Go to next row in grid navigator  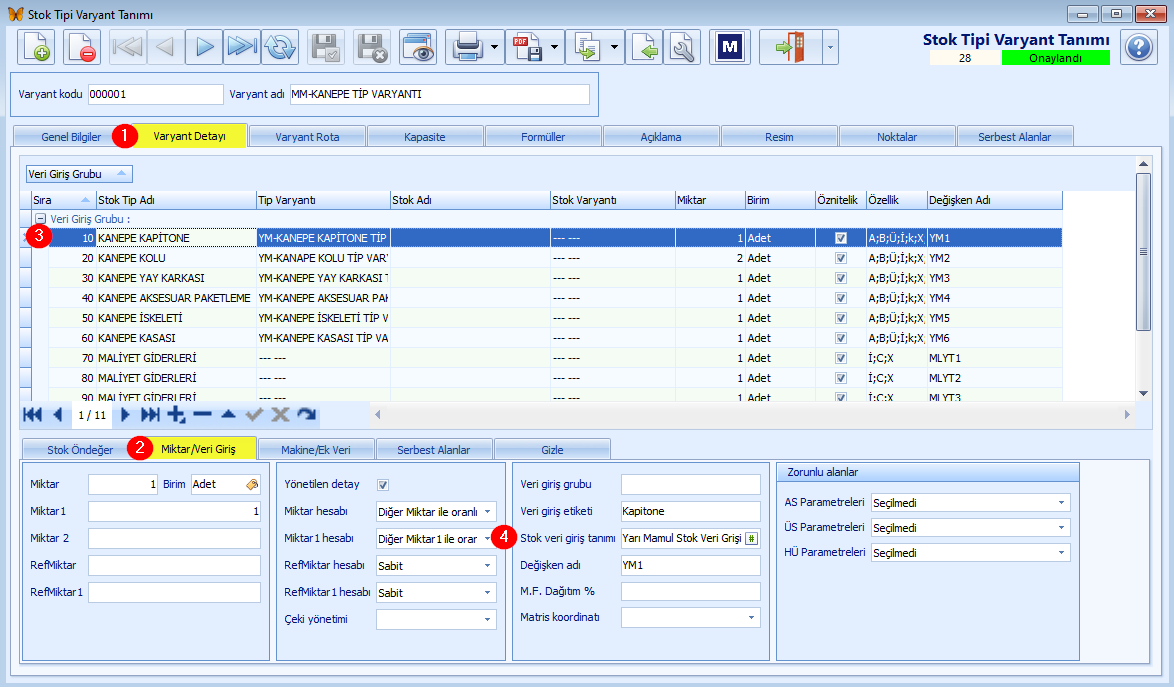[x=125, y=415]
